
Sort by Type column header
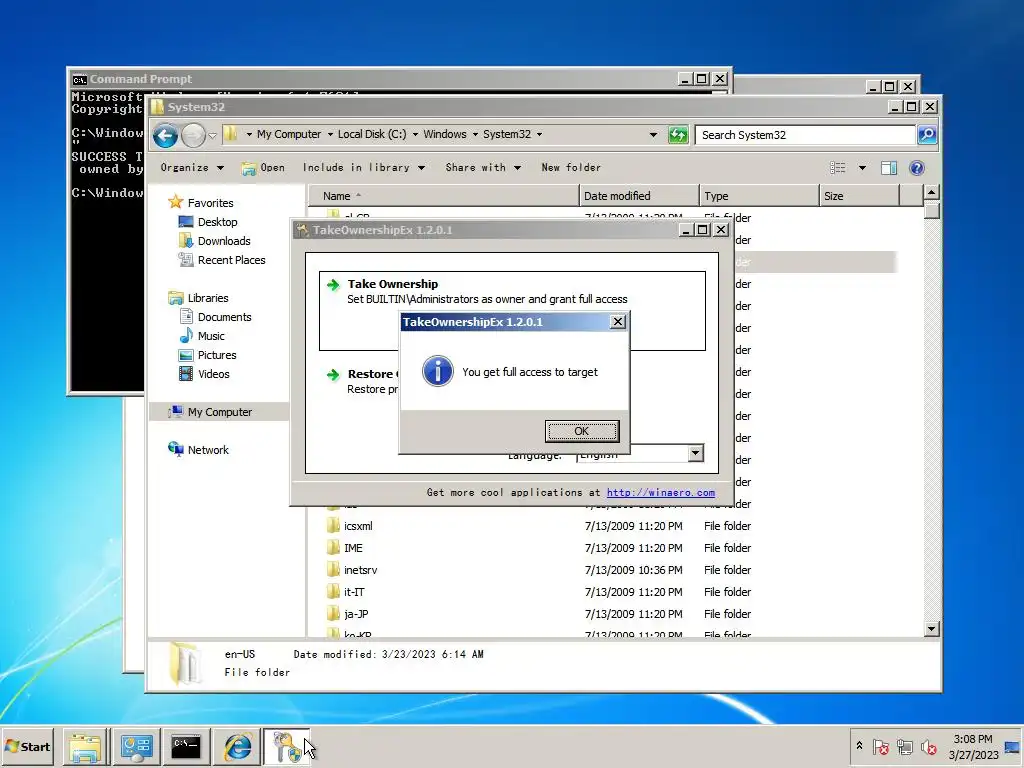(760, 196)
